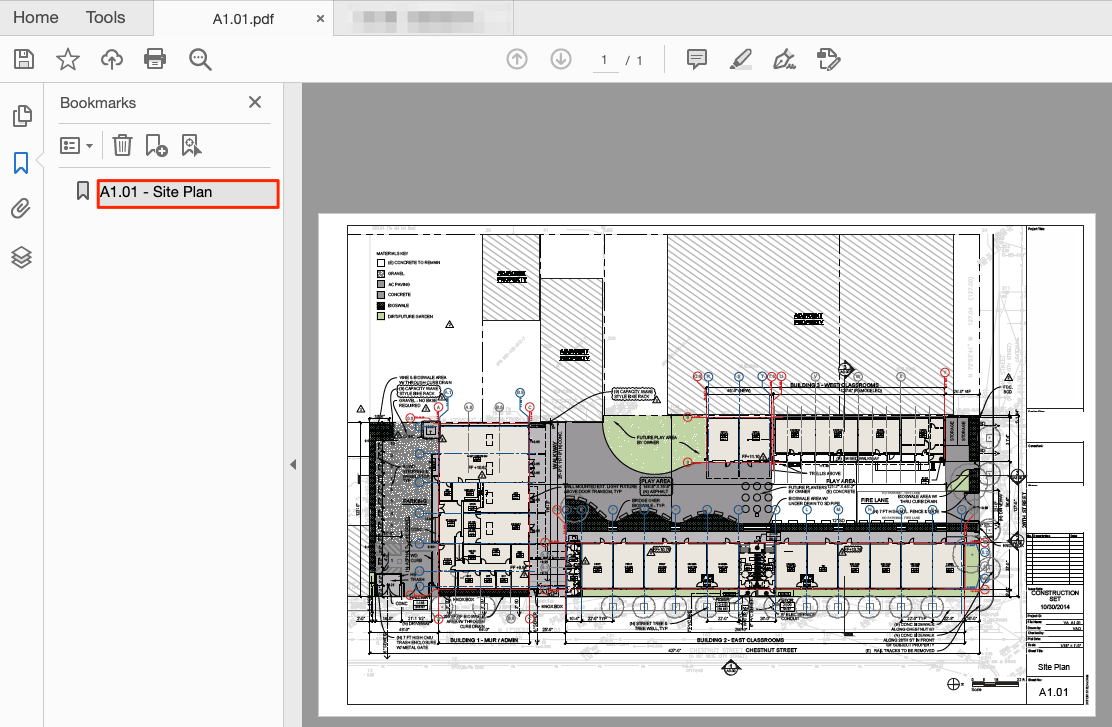Select the Highlight text tool
Viewport: 1112px width, 727px height.
pos(740,60)
